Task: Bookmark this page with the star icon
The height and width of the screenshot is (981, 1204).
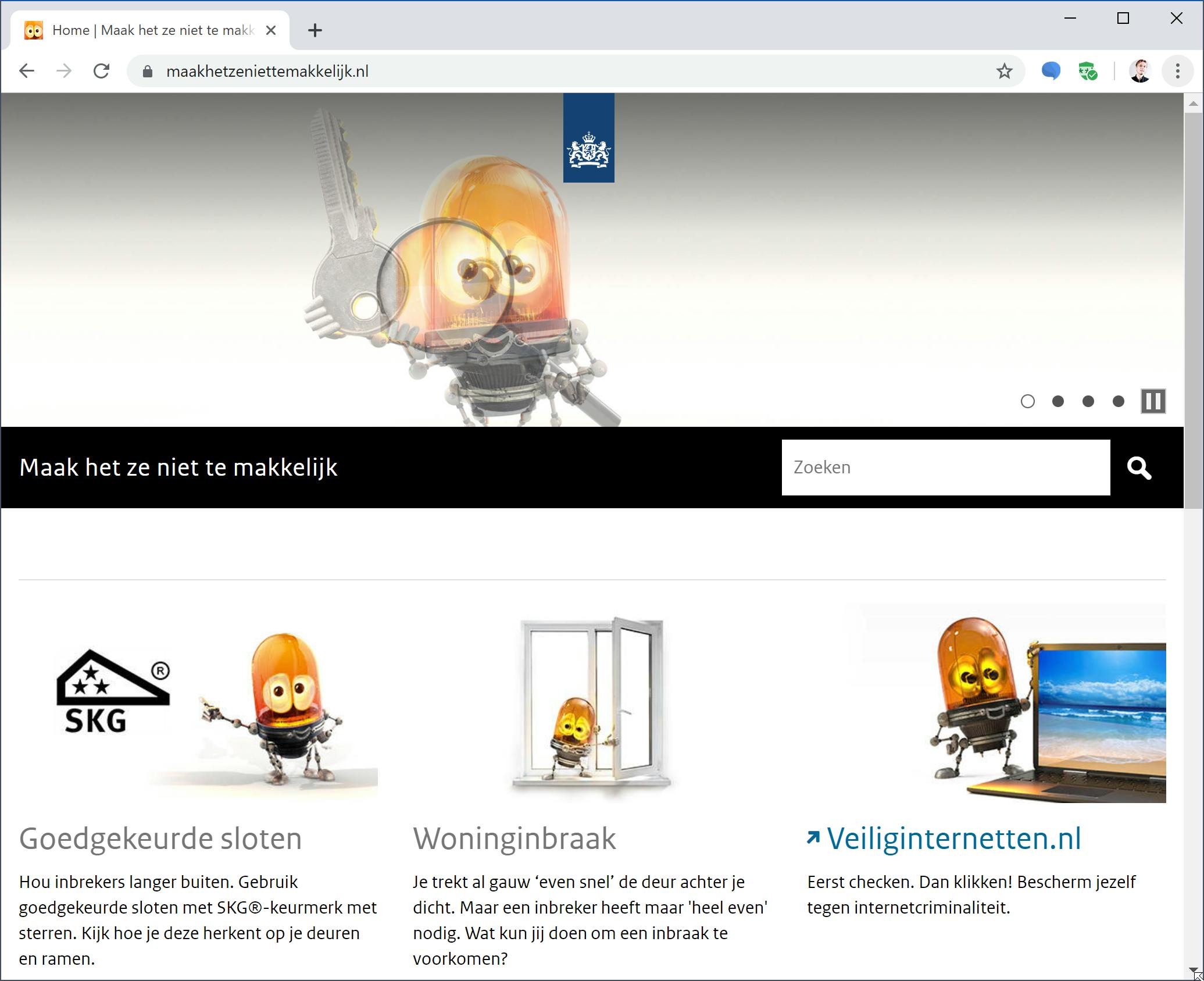Action: click(1004, 72)
